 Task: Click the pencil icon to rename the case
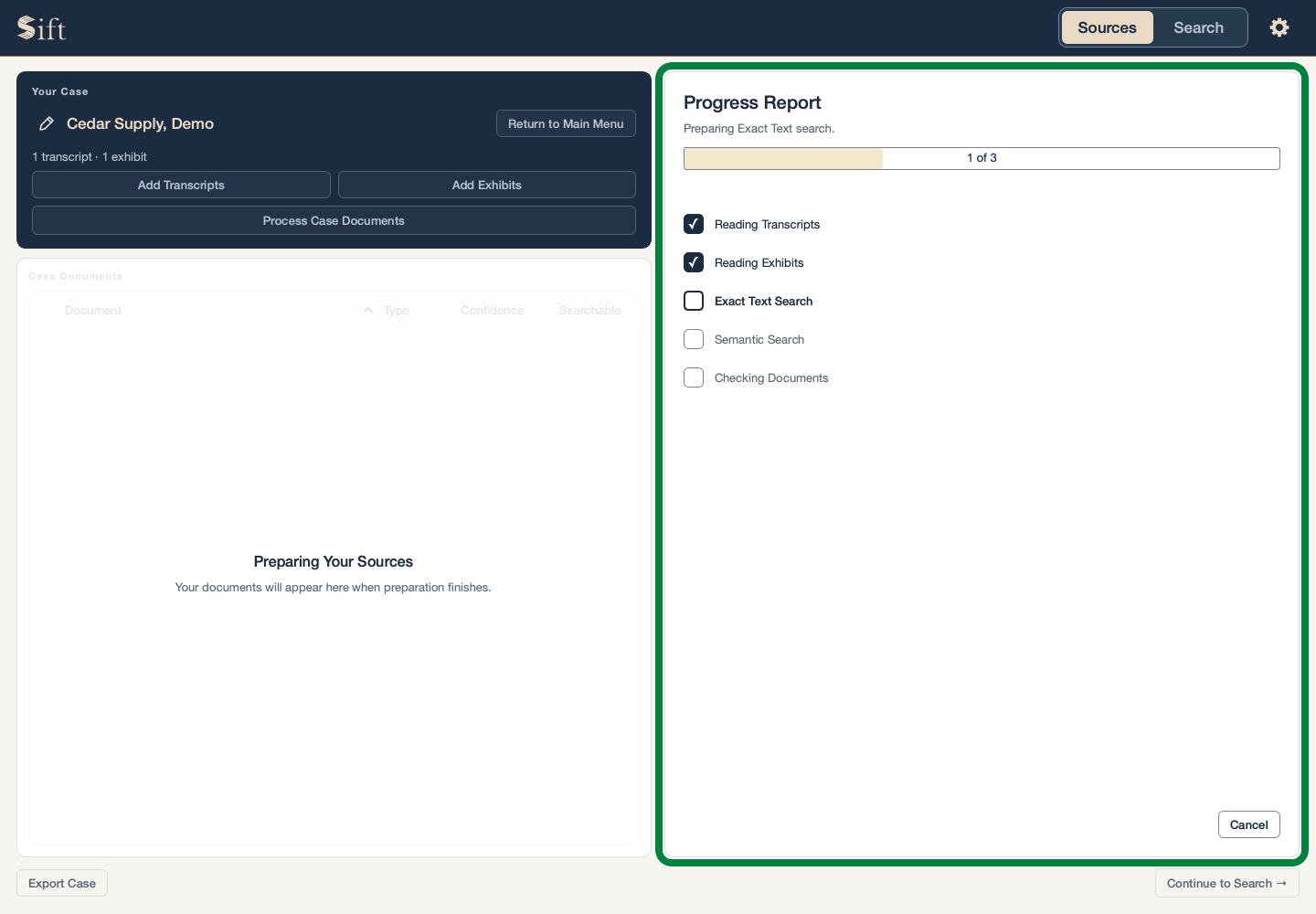(x=46, y=123)
